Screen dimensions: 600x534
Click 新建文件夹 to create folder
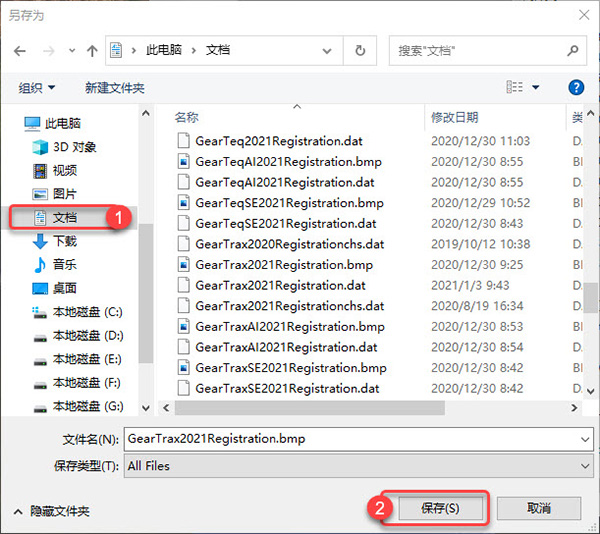pyautogui.click(x=114, y=88)
